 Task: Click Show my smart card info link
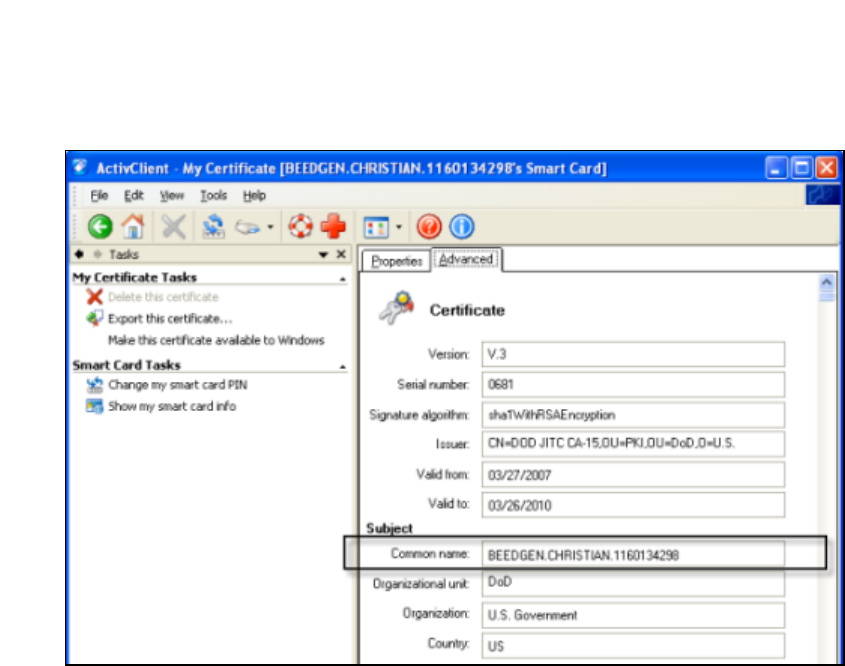172,406
